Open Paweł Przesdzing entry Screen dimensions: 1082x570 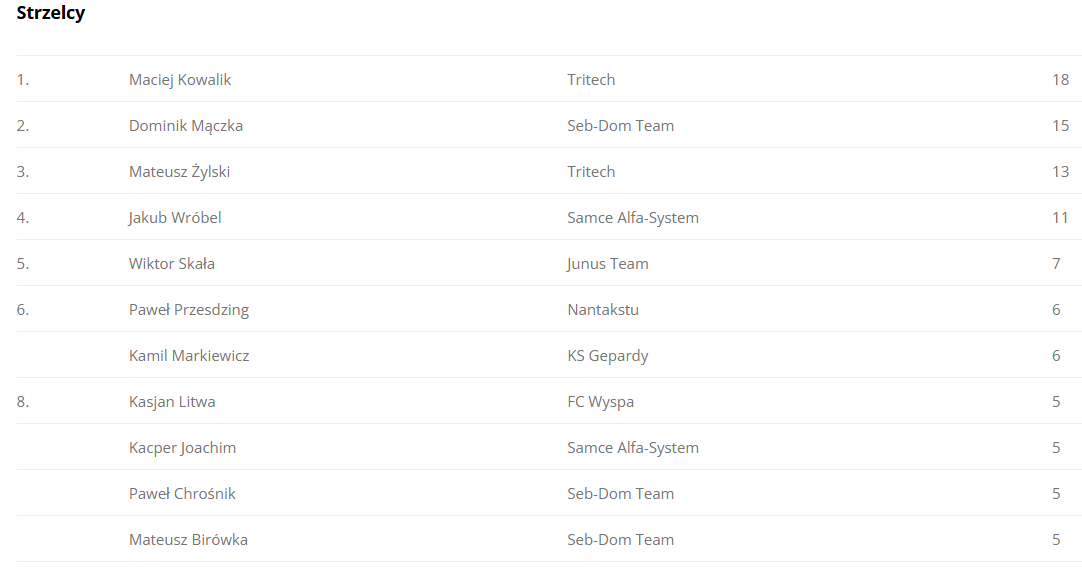[189, 310]
